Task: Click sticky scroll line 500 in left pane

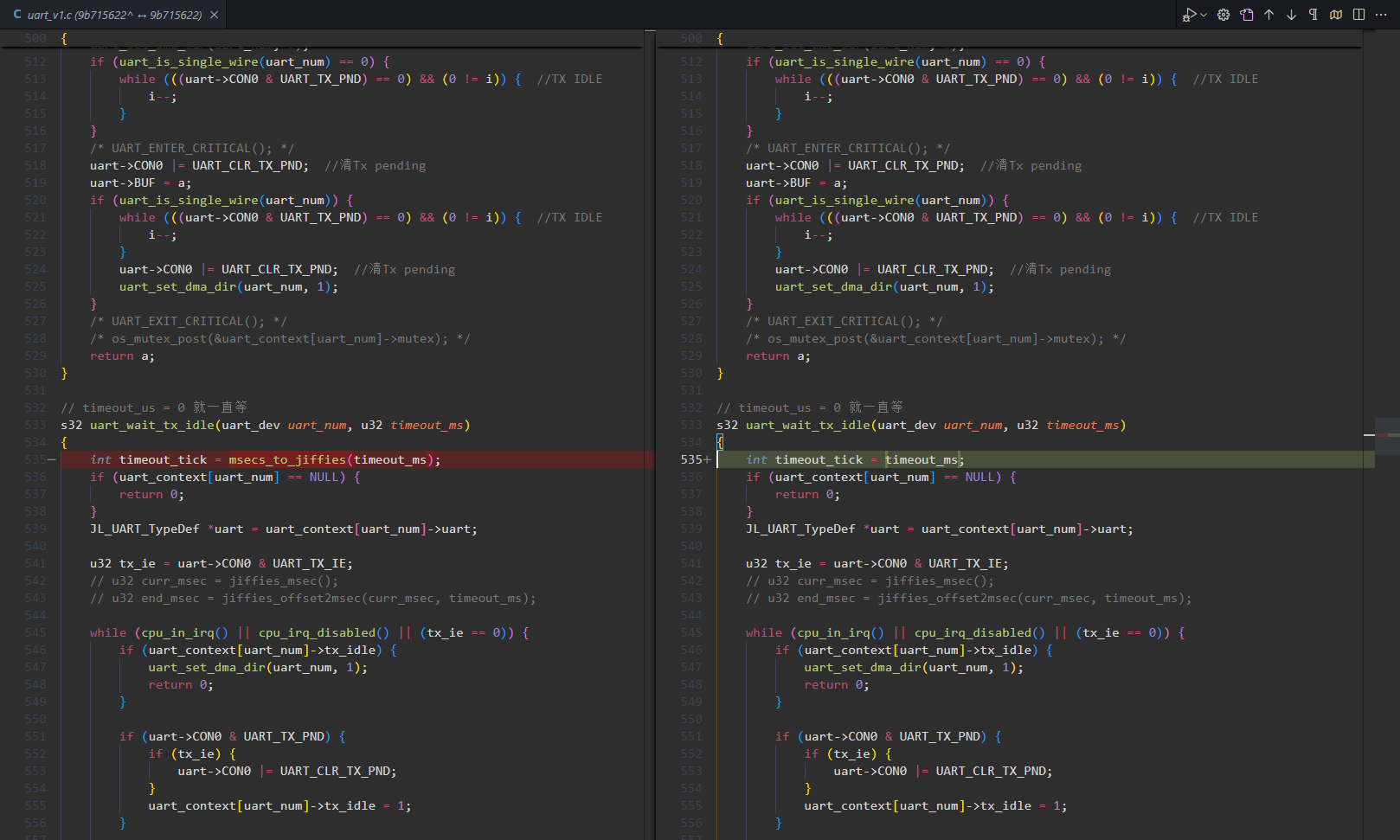Action: 323,38
